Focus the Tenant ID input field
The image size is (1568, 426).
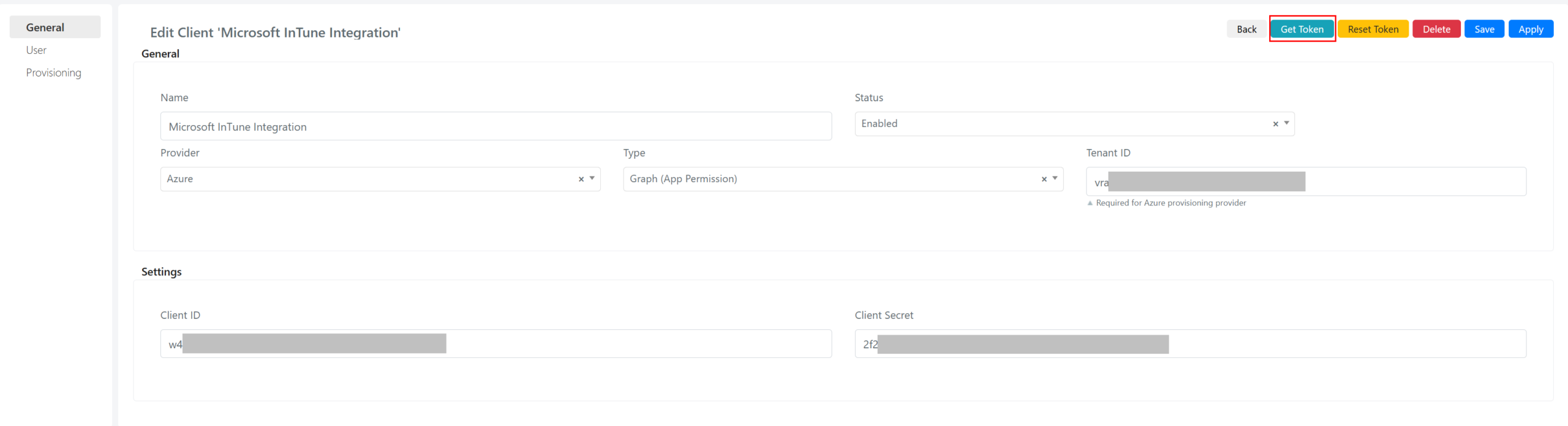click(1306, 181)
